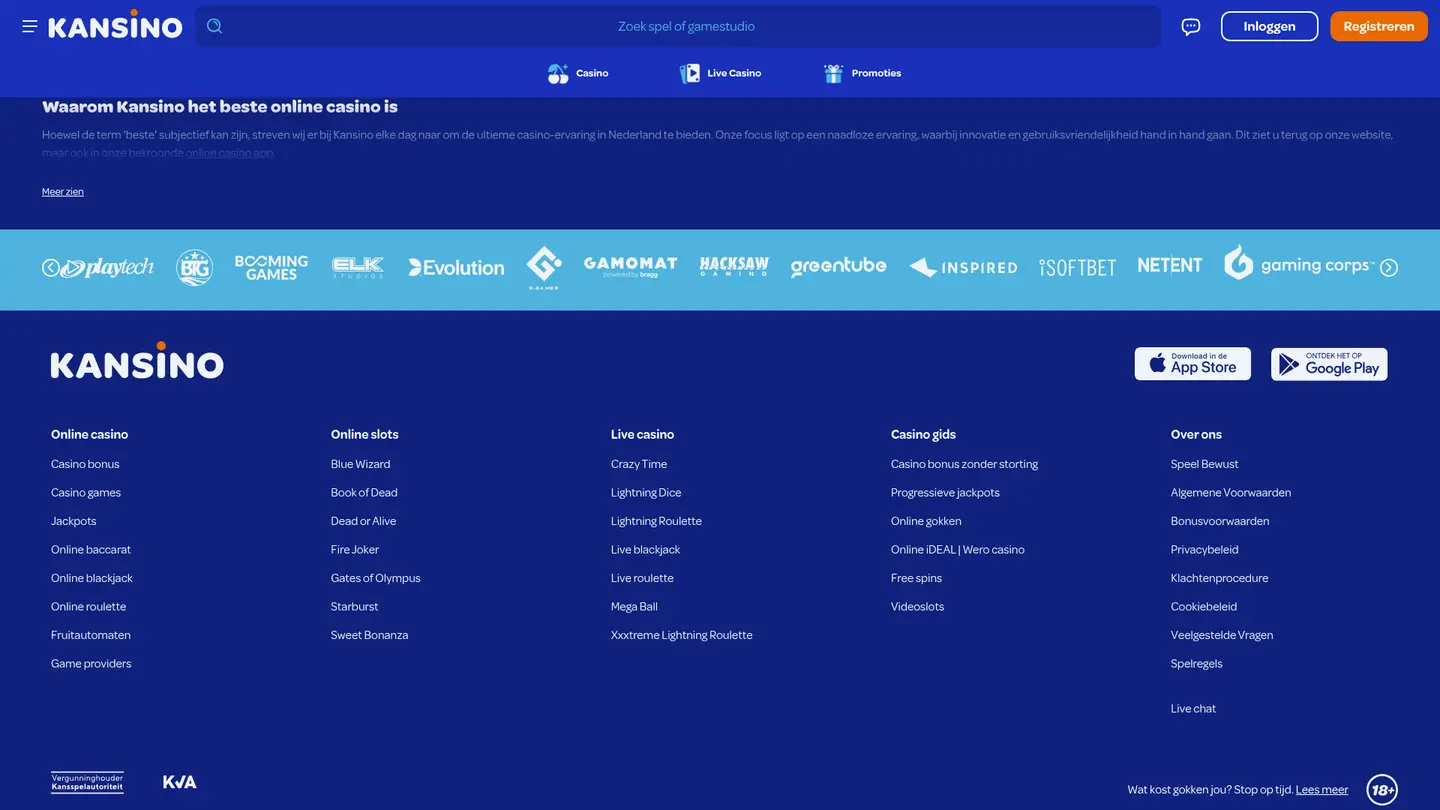Open footer Live chat link
The height and width of the screenshot is (810, 1440).
[x=1194, y=709]
